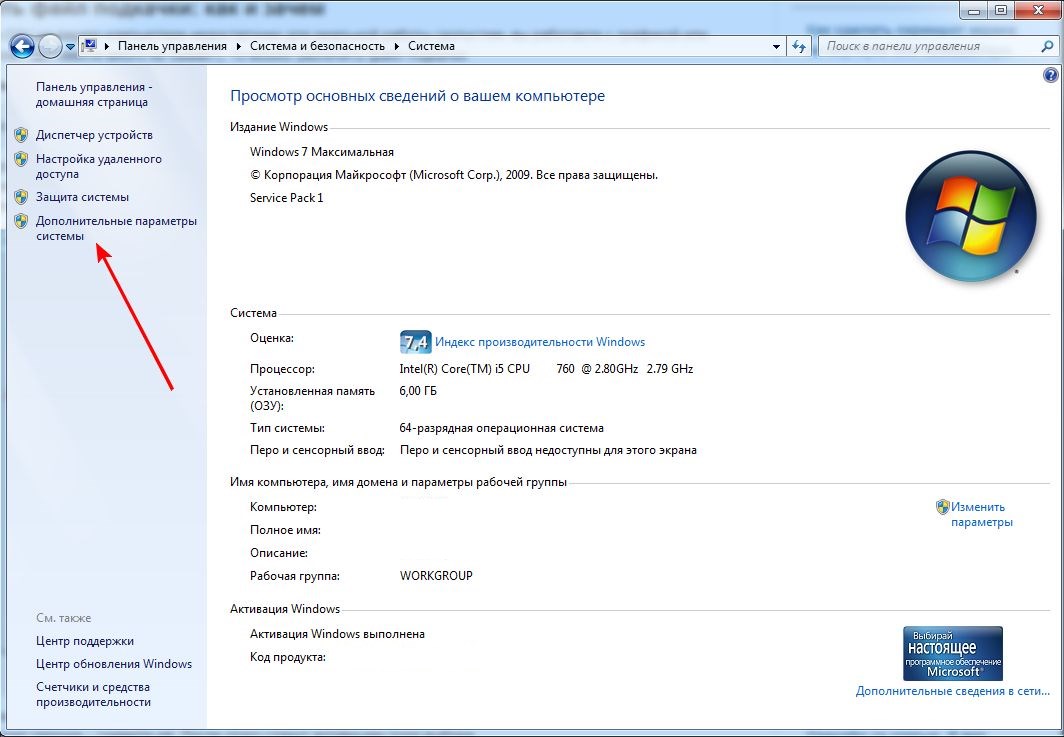
Task: Click the Активация Windows выполнена text
Action: click(337, 634)
